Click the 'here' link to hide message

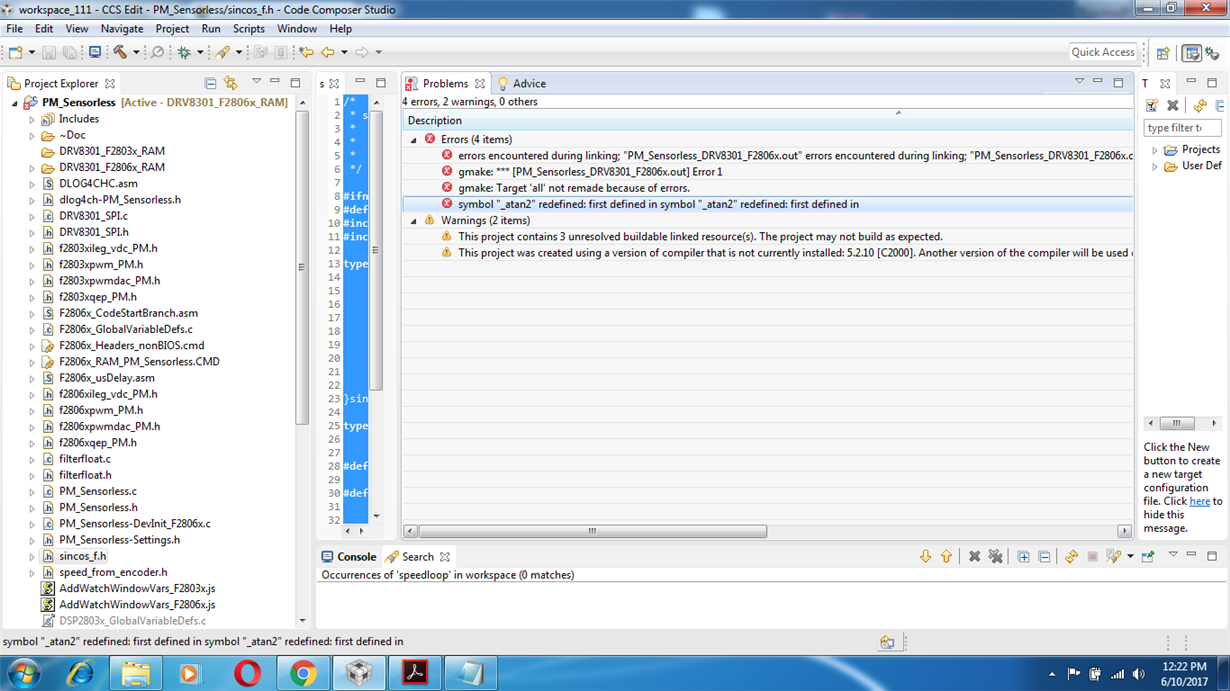point(1199,502)
